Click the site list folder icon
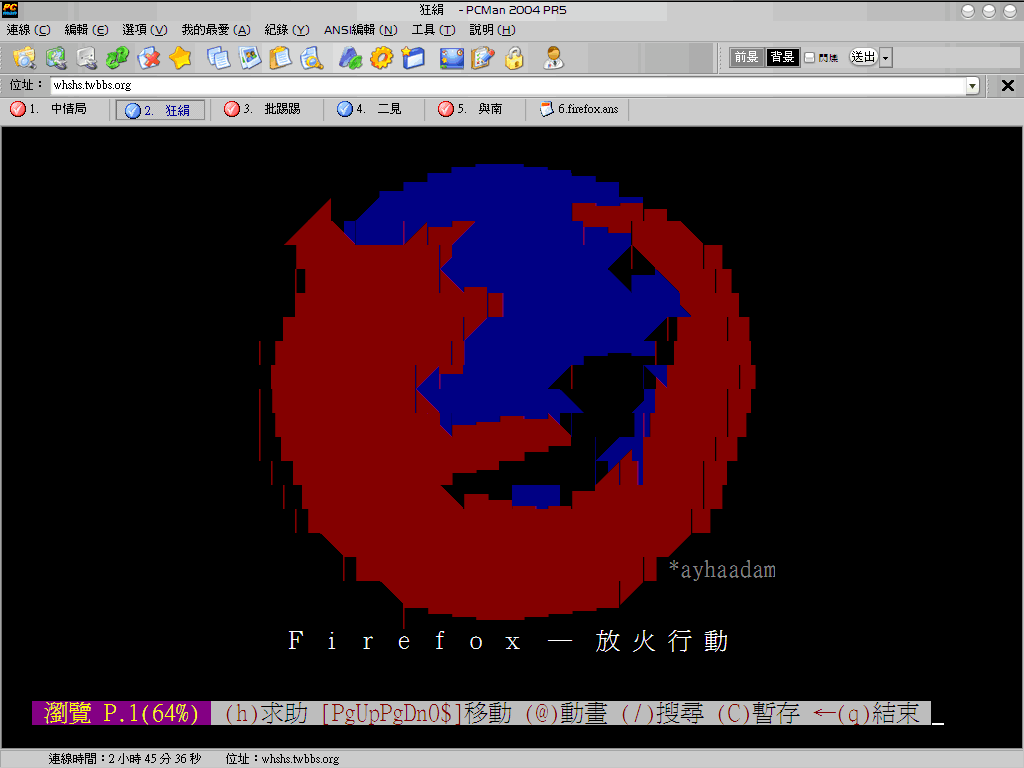 coord(25,57)
